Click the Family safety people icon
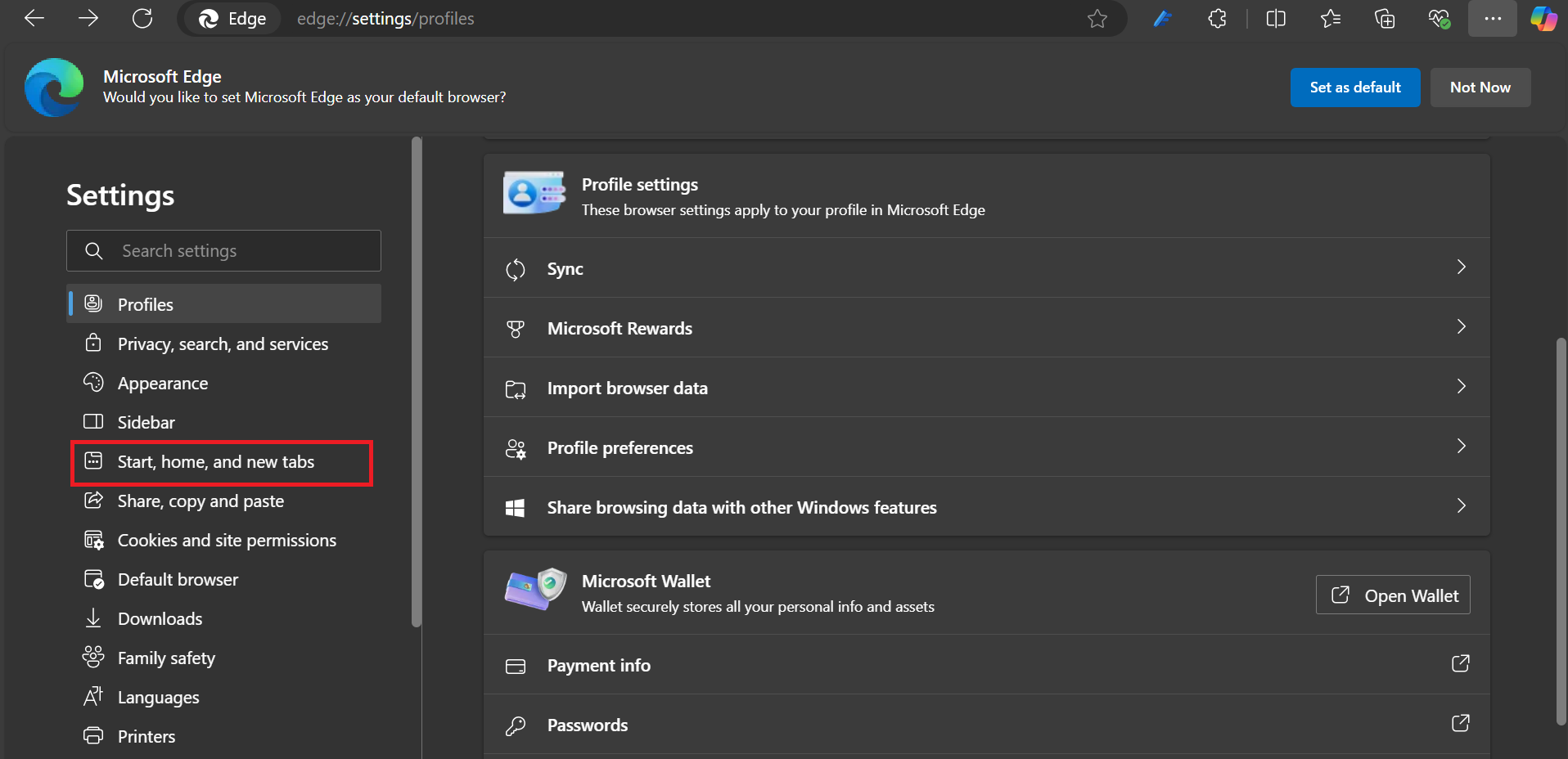The width and height of the screenshot is (1568, 759). (x=93, y=656)
